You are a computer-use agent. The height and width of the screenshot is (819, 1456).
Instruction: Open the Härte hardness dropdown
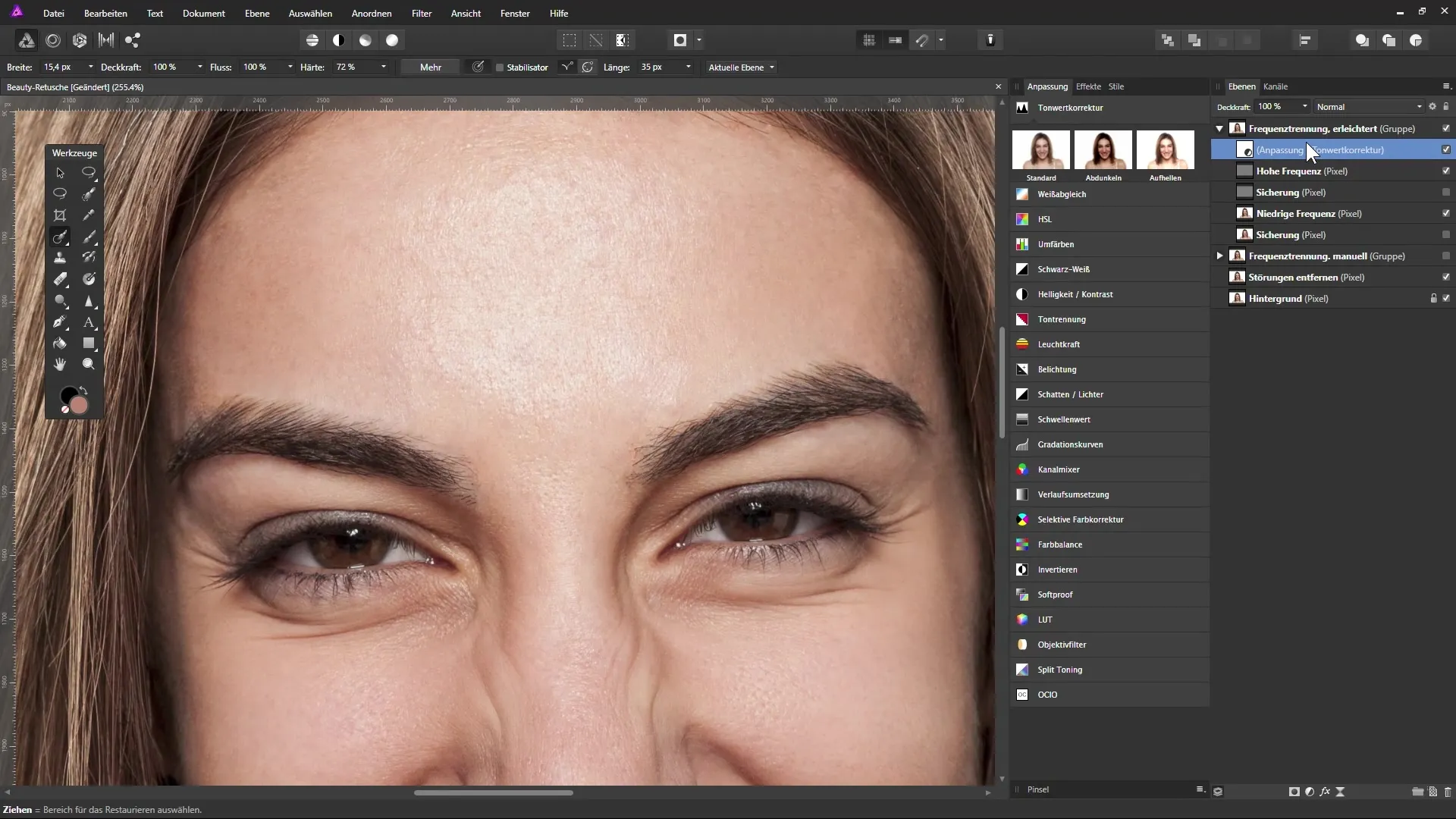pyautogui.click(x=384, y=67)
